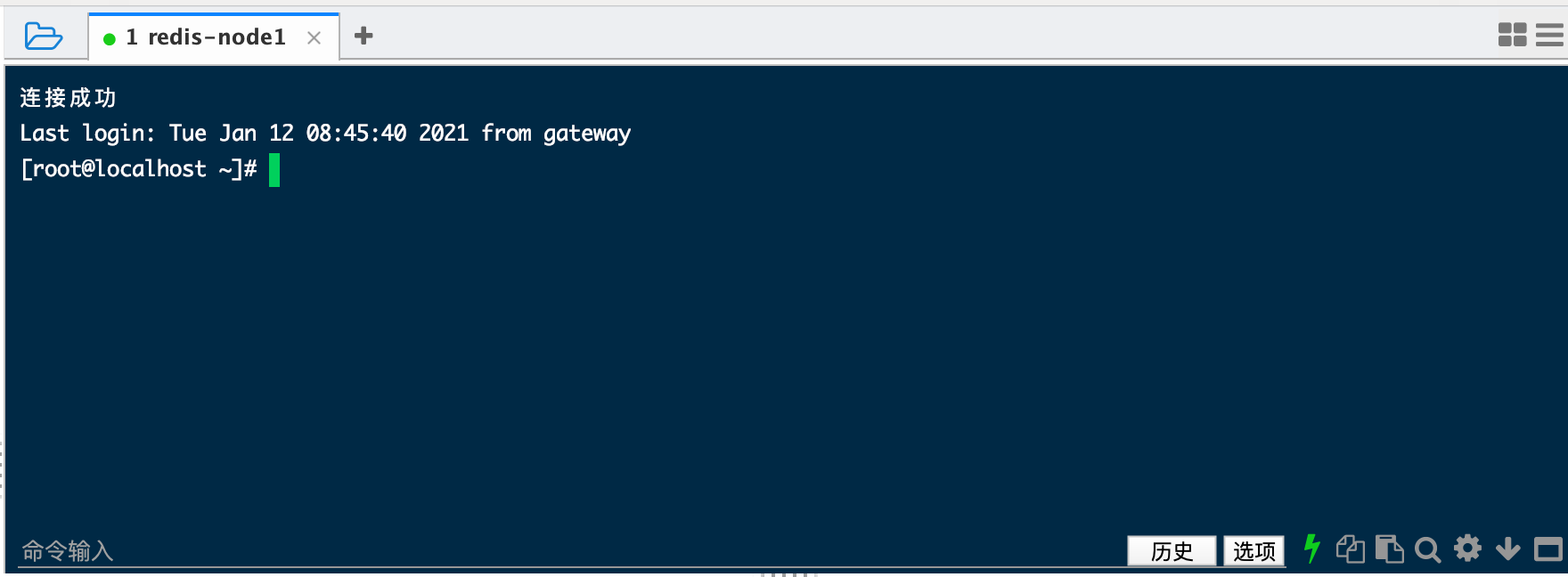Add a new tab with plus icon
1568x577 pixels.
pyautogui.click(x=363, y=36)
